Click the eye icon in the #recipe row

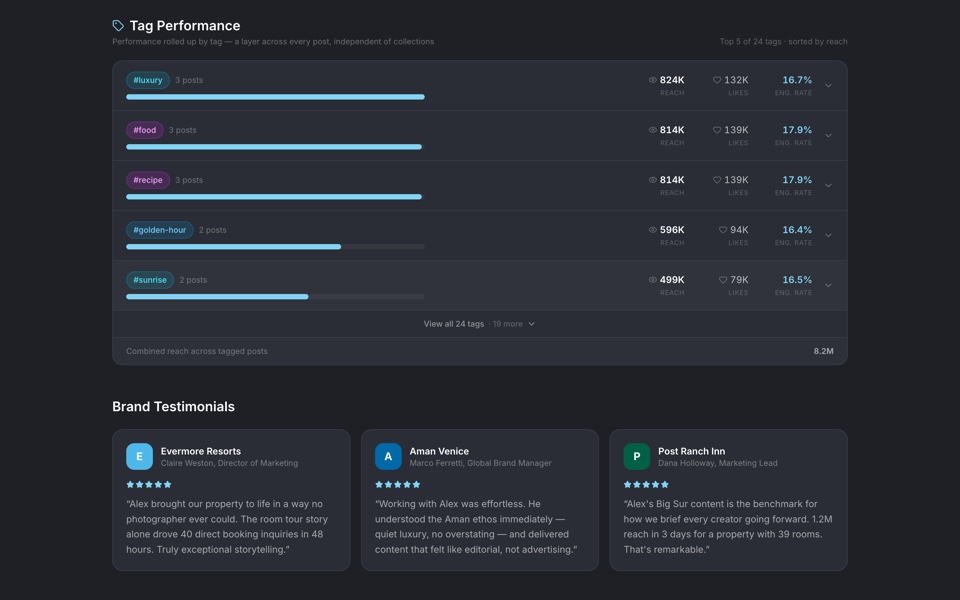tap(653, 180)
